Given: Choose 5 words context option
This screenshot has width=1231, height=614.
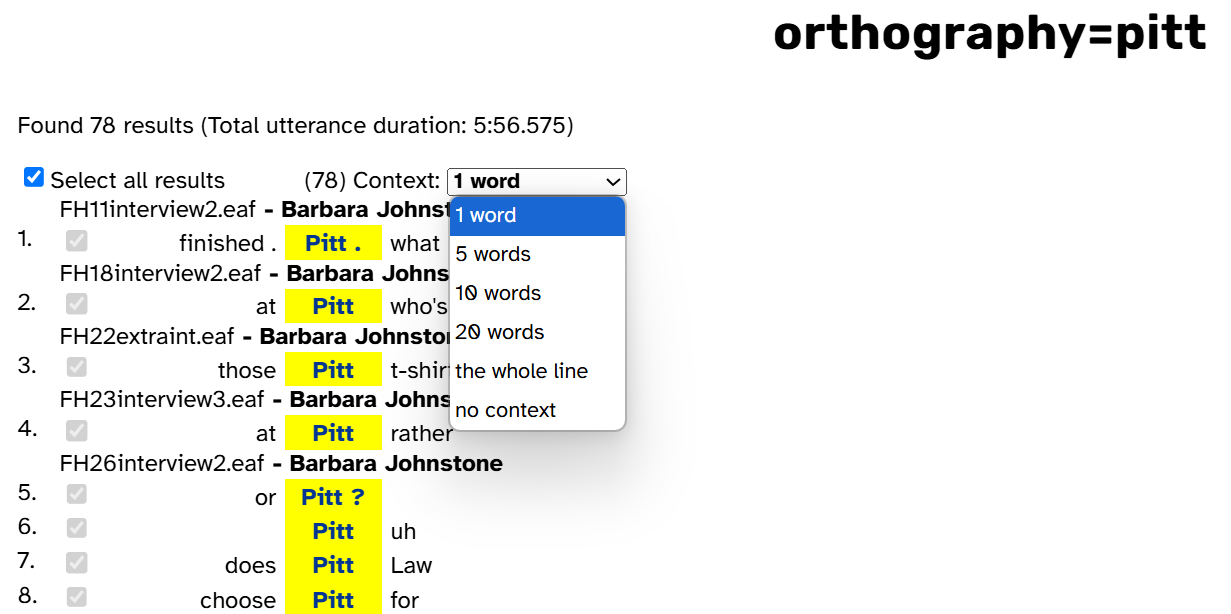Looking at the screenshot, I should point(537,254).
